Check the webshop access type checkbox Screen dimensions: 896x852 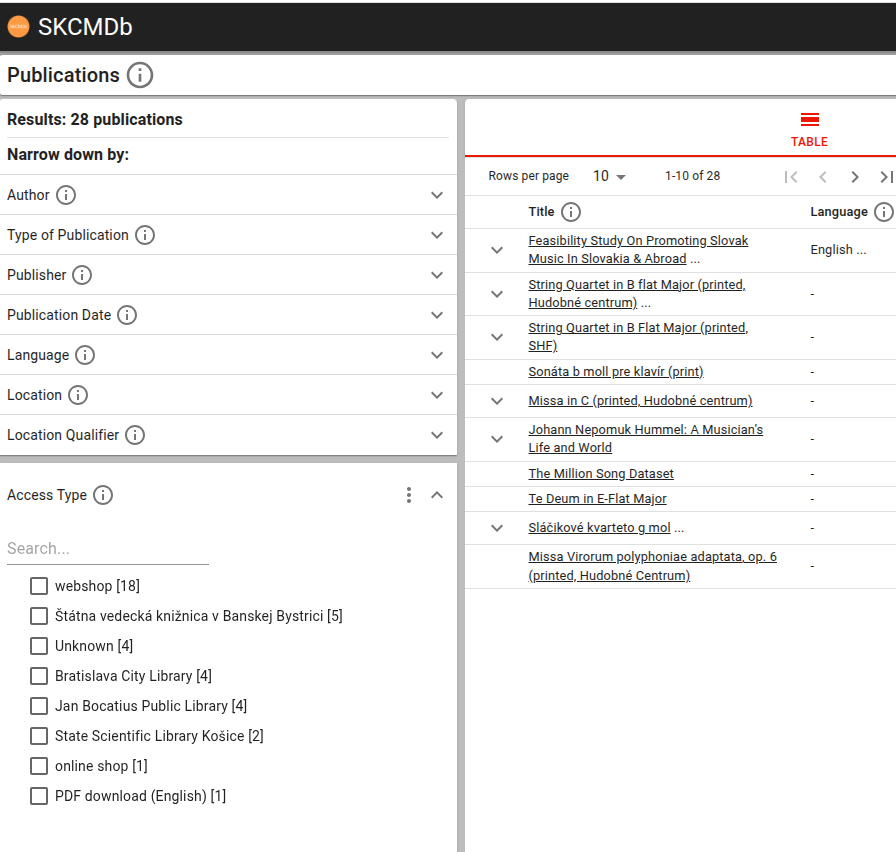(x=39, y=586)
